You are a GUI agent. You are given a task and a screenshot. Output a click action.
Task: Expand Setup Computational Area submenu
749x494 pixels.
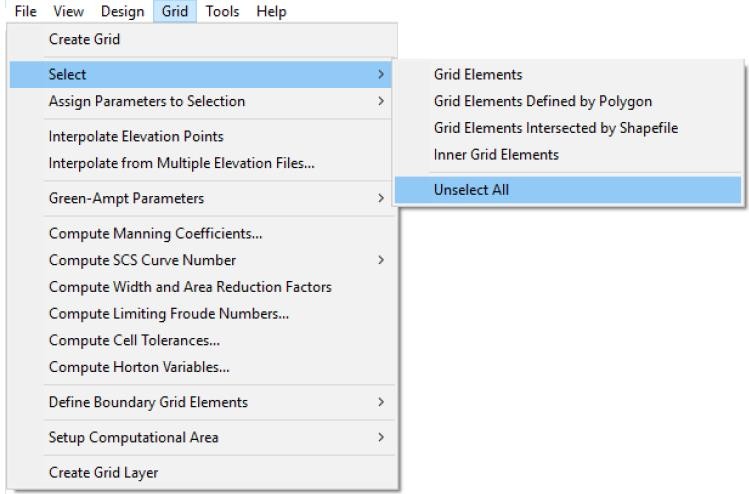(133, 437)
